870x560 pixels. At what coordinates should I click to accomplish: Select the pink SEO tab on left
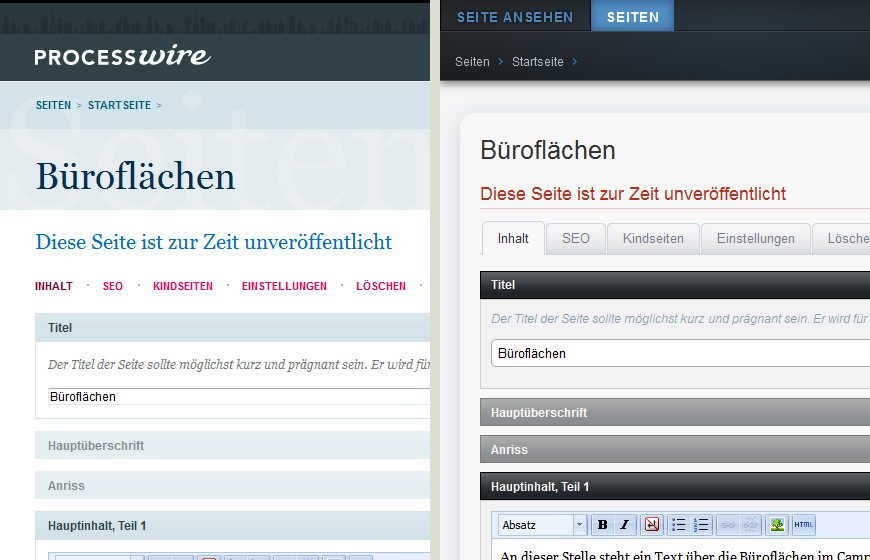[113, 286]
